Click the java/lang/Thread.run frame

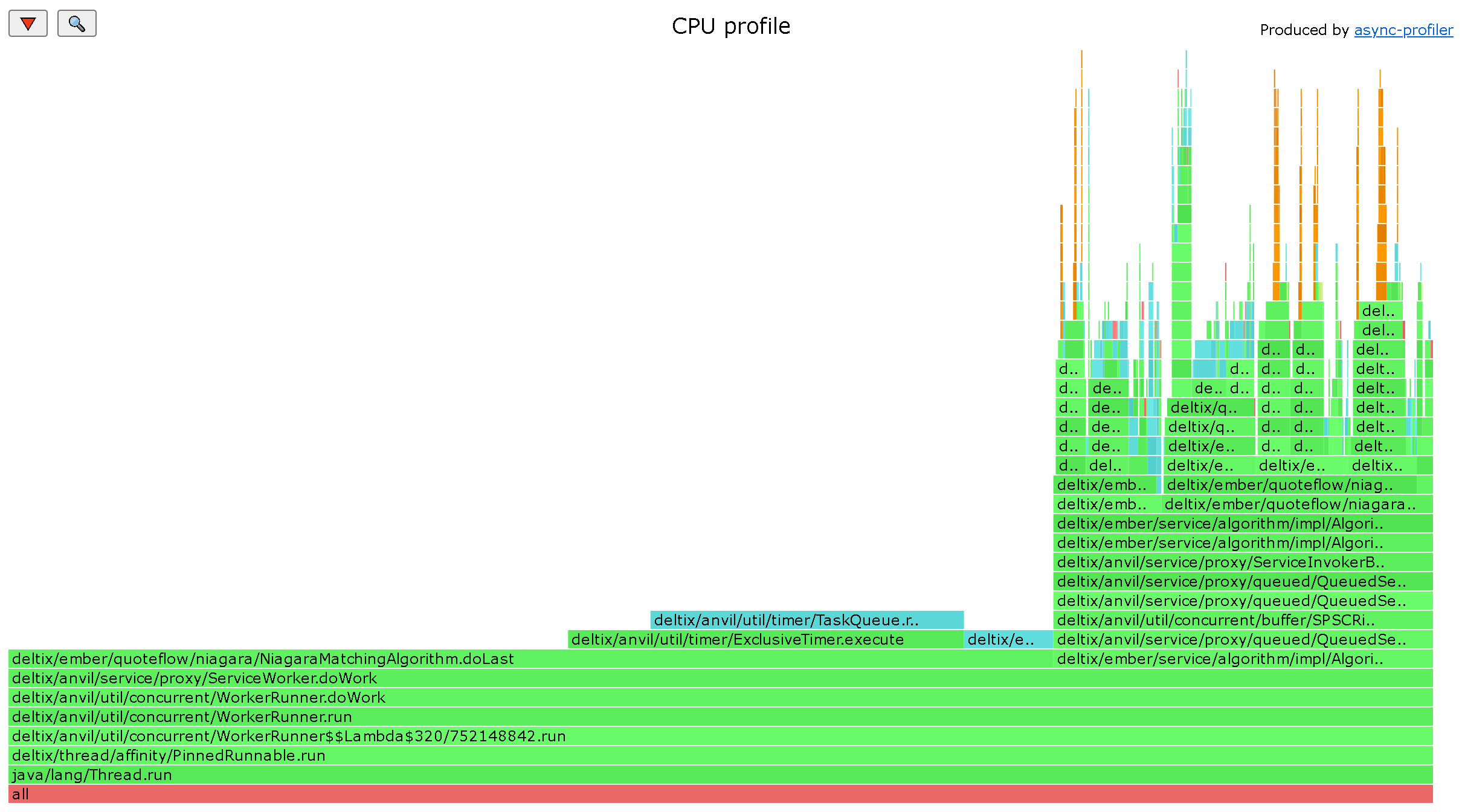click(721, 775)
